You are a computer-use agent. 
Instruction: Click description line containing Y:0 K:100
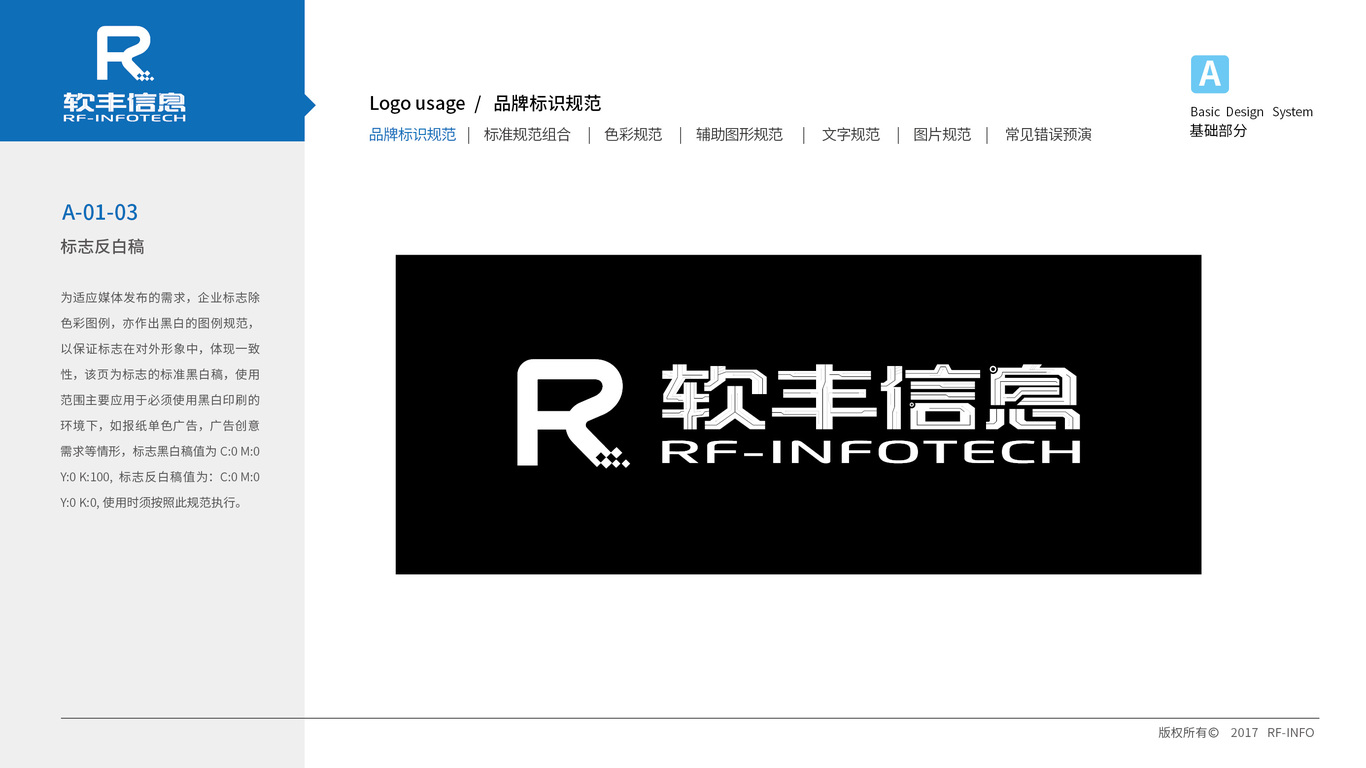click(x=160, y=477)
